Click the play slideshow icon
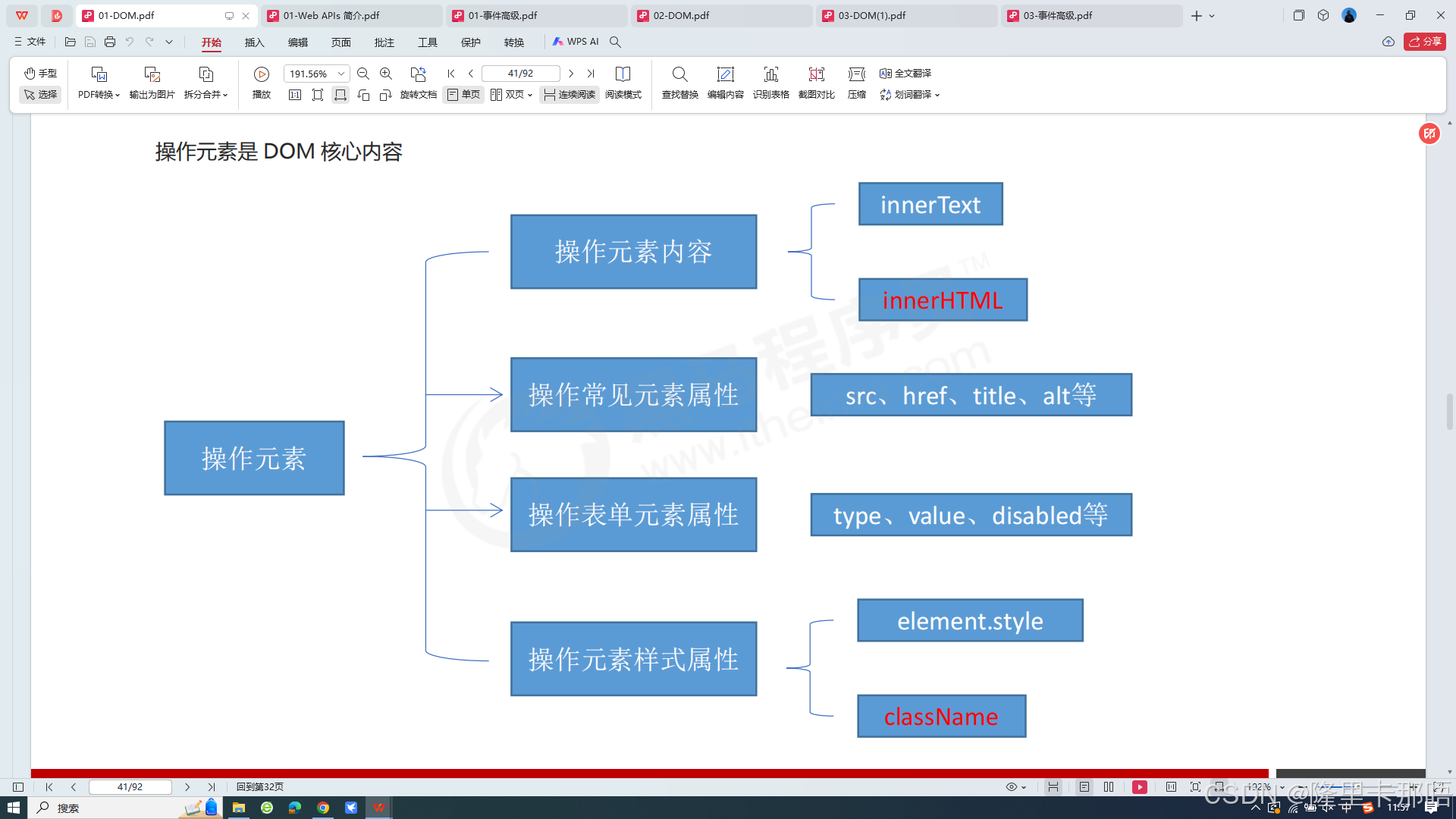Viewport: 1456px width, 819px height. click(261, 74)
